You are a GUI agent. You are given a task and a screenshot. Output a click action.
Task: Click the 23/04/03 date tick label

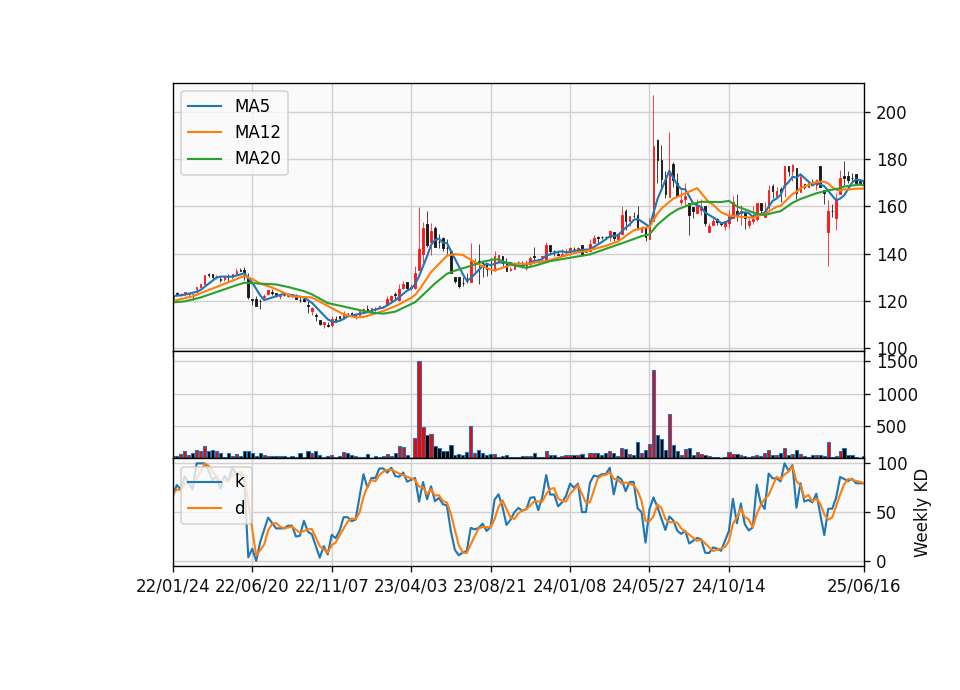(x=411, y=586)
